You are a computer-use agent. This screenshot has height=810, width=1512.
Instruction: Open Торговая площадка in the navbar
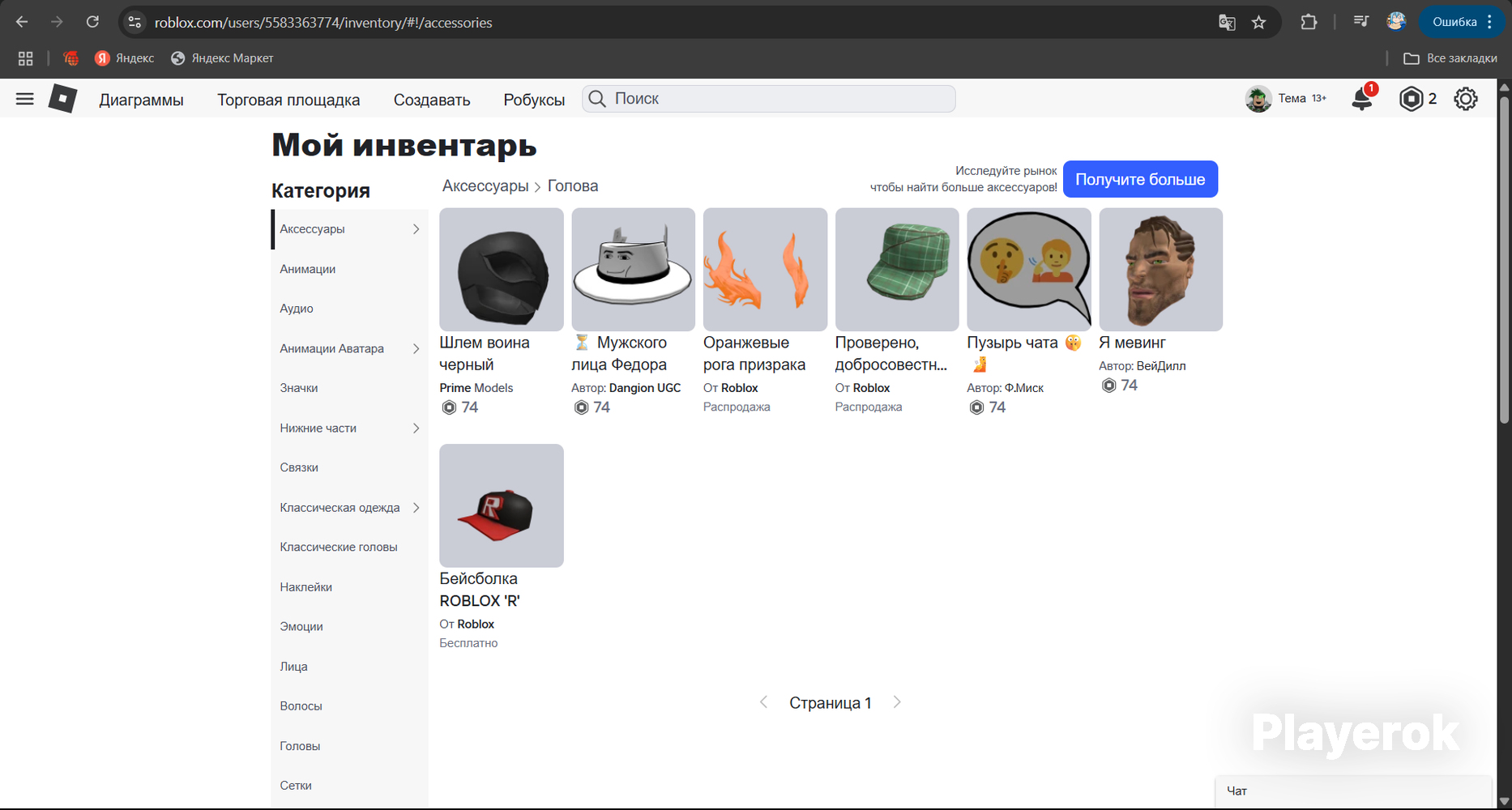point(288,100)
